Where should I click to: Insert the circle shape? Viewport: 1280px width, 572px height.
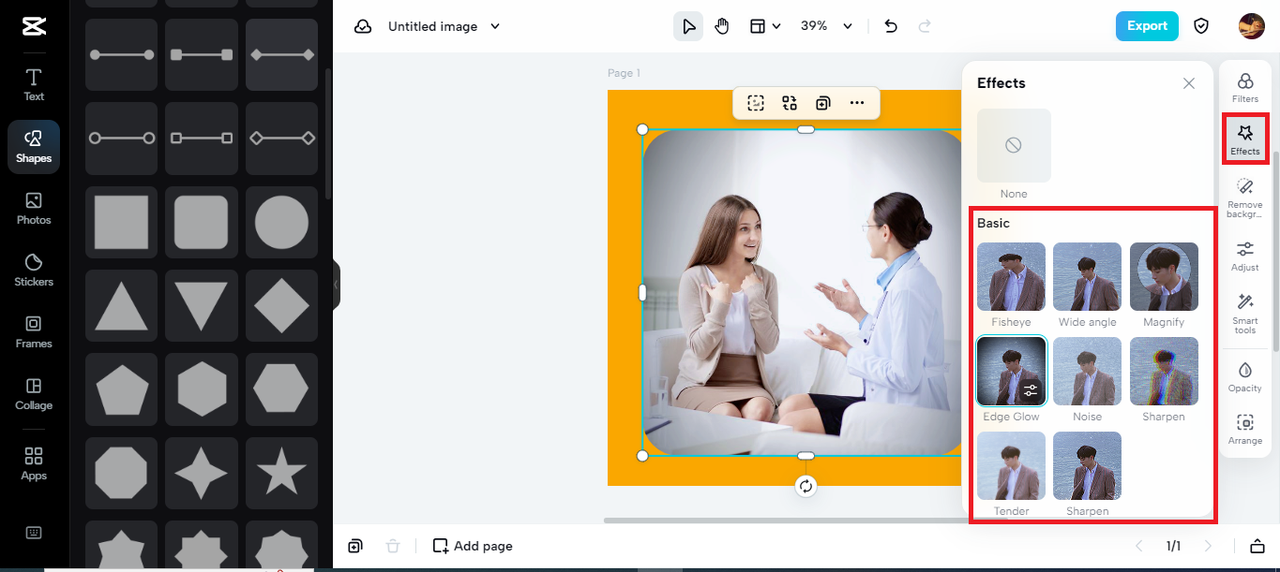pyautogui.click(x=282, y=222)
